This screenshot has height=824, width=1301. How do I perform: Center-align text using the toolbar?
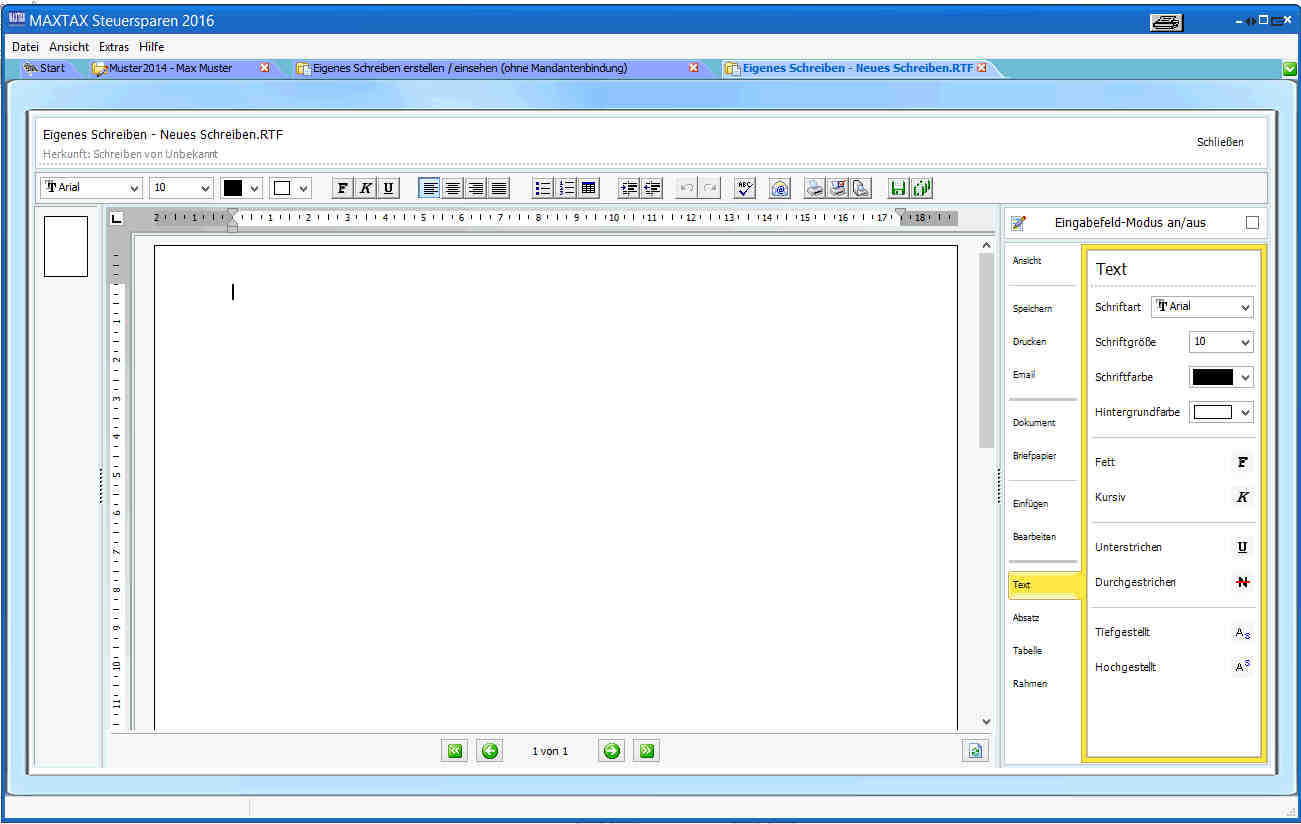tap(453, 188)
